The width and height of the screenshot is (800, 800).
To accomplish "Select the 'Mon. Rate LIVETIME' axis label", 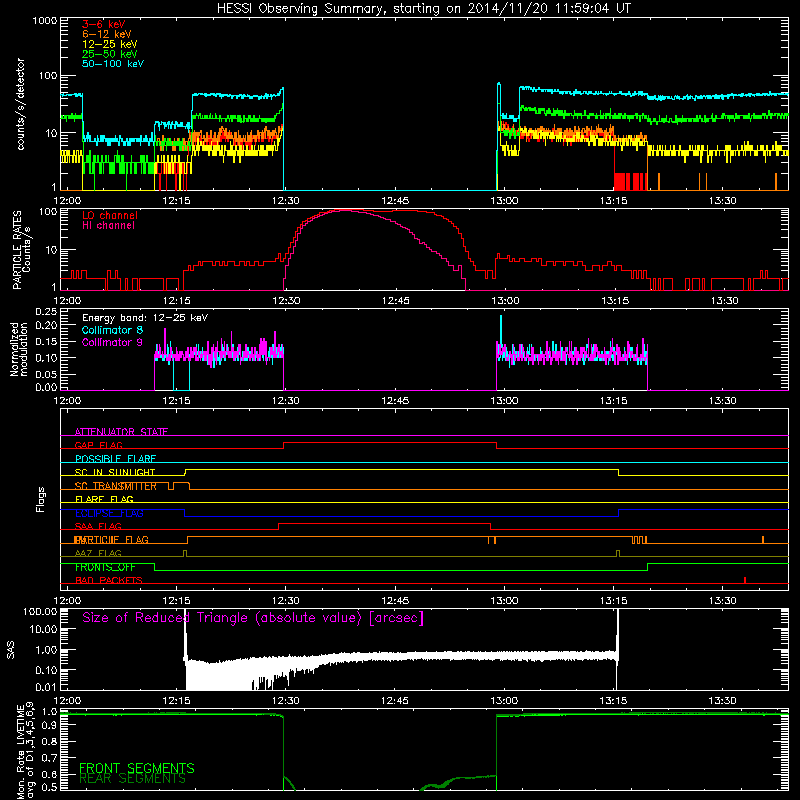I will 20,752.
